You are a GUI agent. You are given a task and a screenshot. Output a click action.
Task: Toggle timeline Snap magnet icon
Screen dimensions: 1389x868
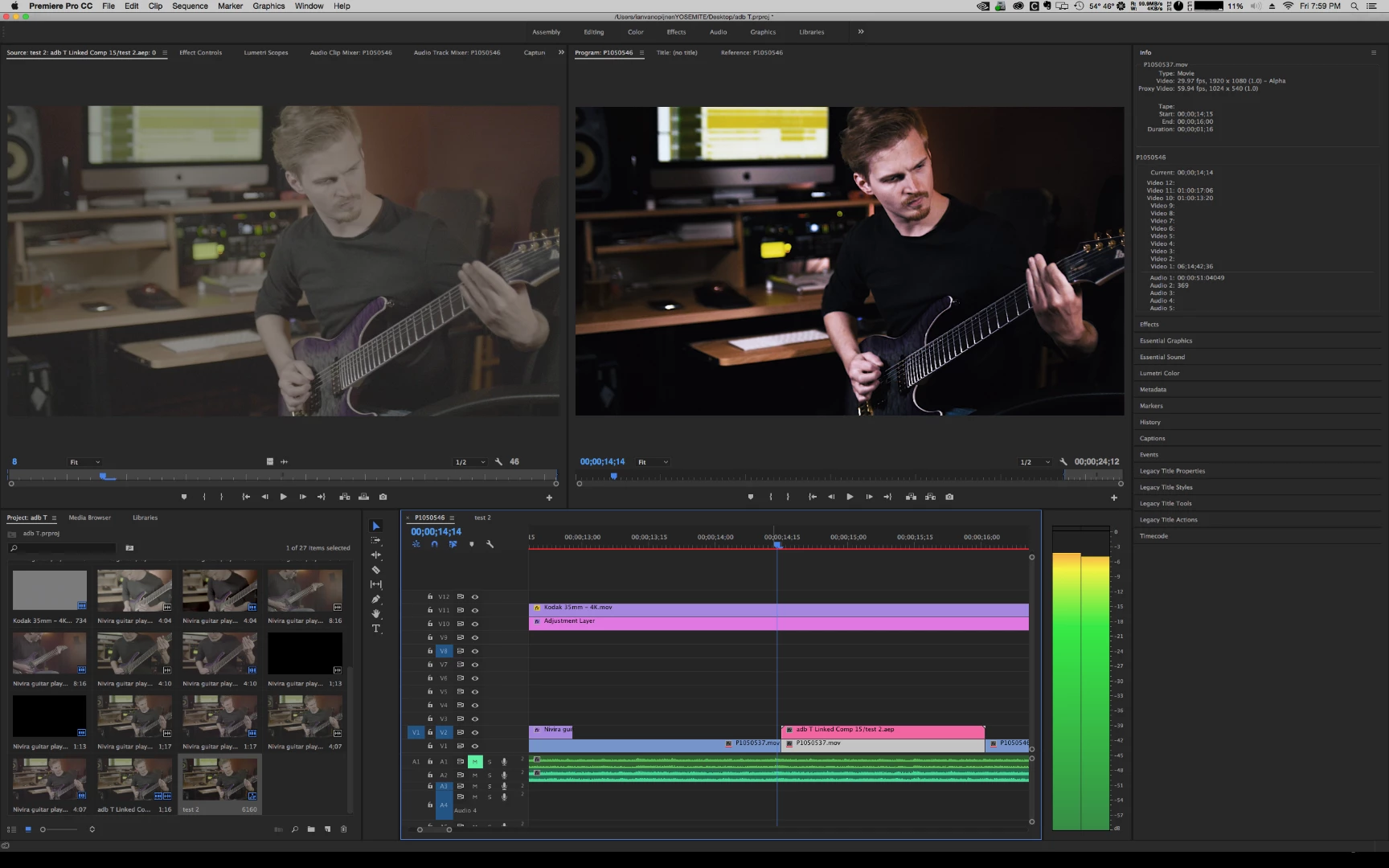(434, 544)
